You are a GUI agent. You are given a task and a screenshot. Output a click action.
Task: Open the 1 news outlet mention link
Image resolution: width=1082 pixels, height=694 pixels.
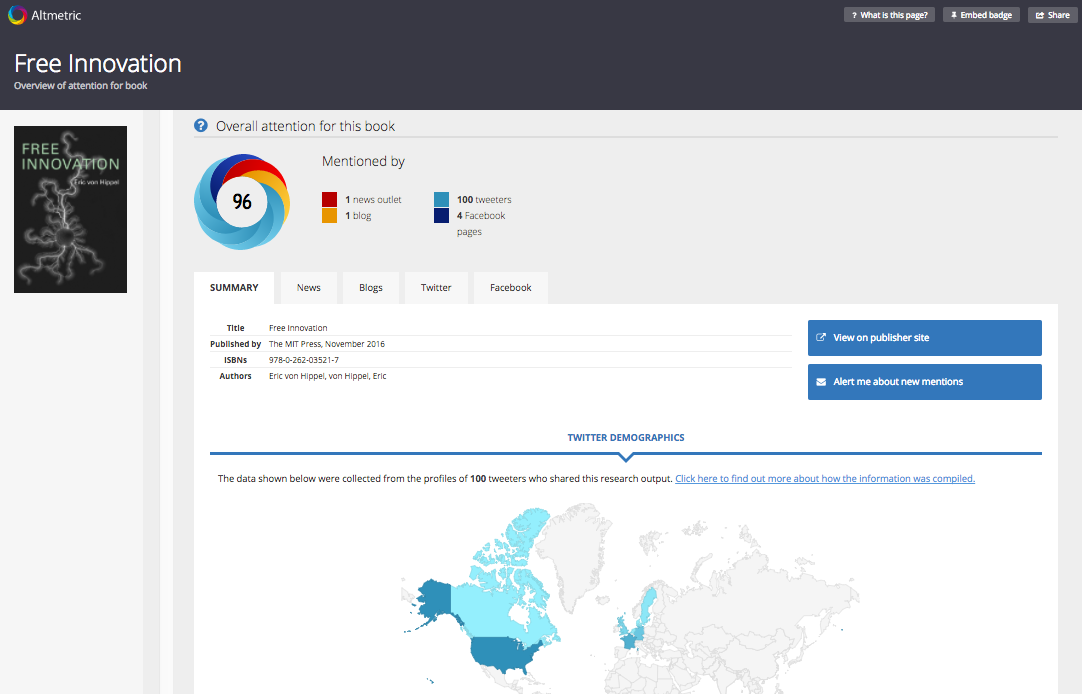pyautogui.click(x=373, y=199)
